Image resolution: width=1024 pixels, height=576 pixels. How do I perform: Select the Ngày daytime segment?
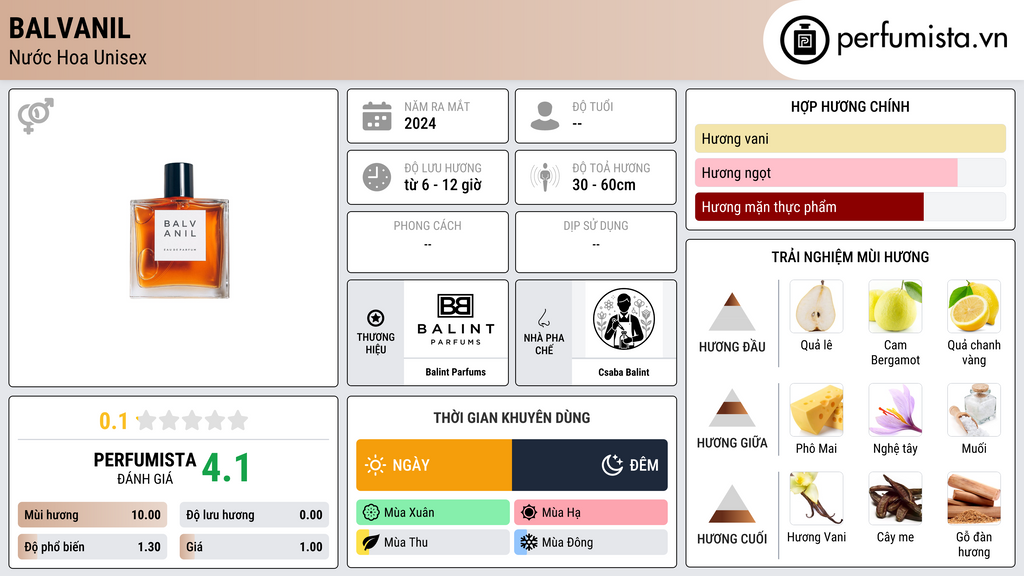(434, 465)
